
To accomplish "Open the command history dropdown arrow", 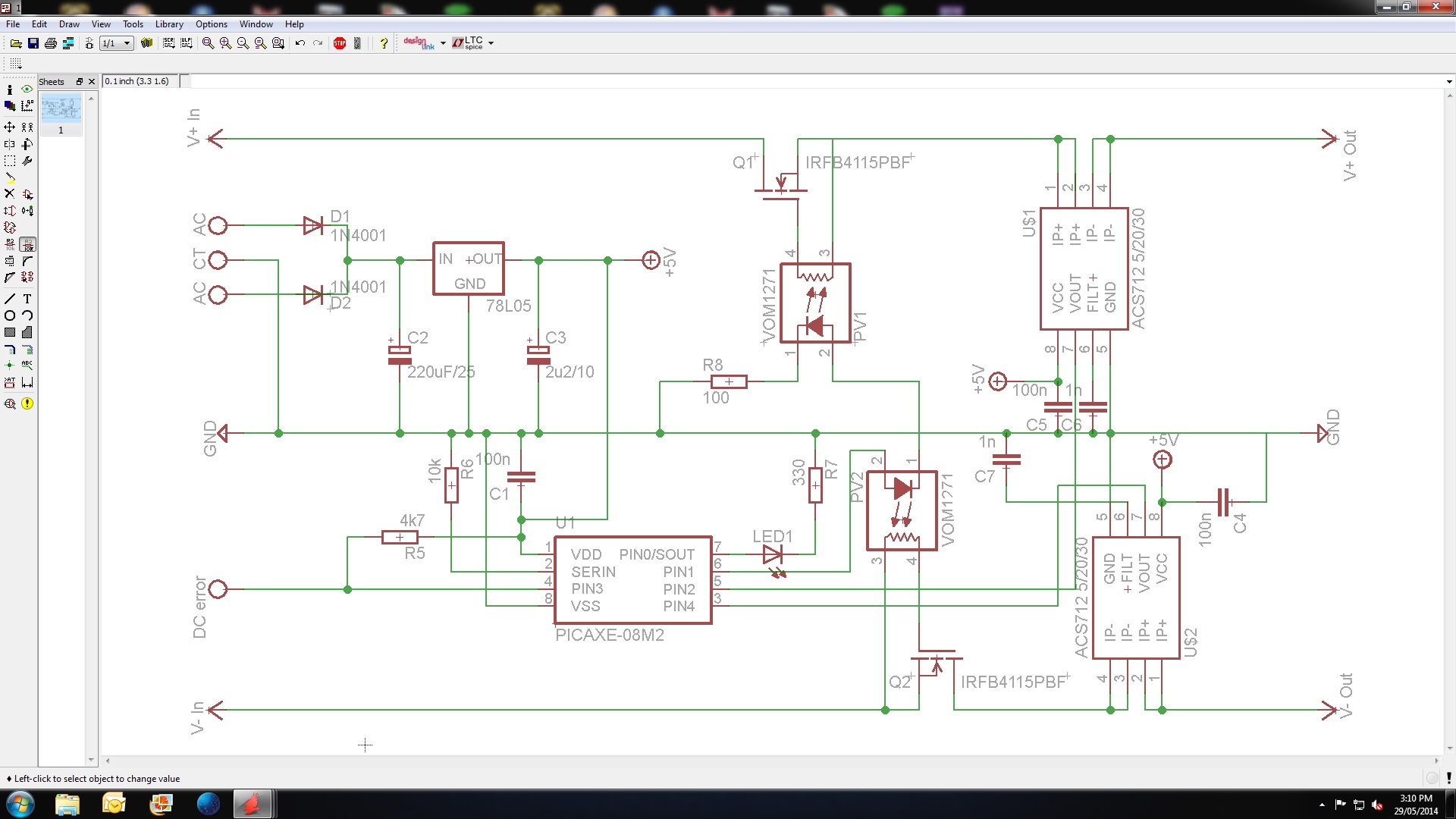I will (1448, 81).
